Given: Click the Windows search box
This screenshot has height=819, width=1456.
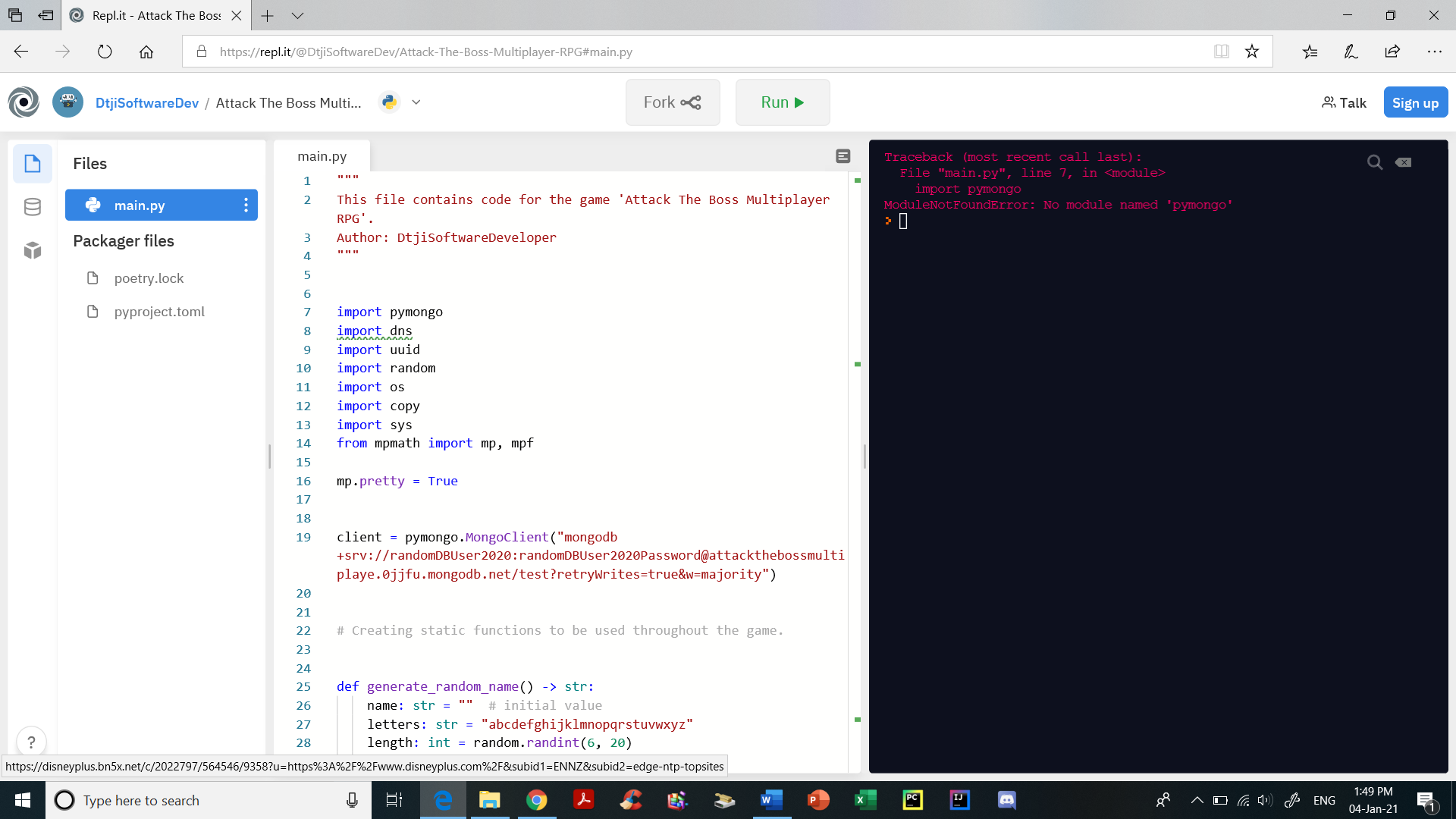Looking at the screenshot, I should point(209,800).
